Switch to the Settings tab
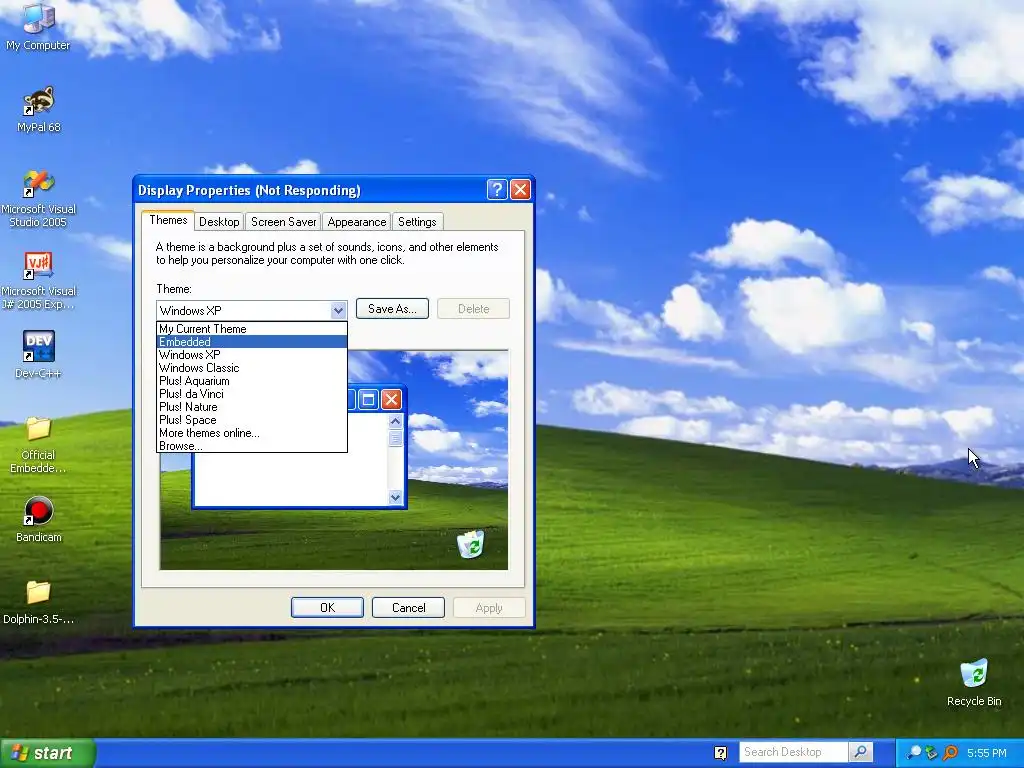This screenshot has height=768, width=1024. [x=417, y=222]
